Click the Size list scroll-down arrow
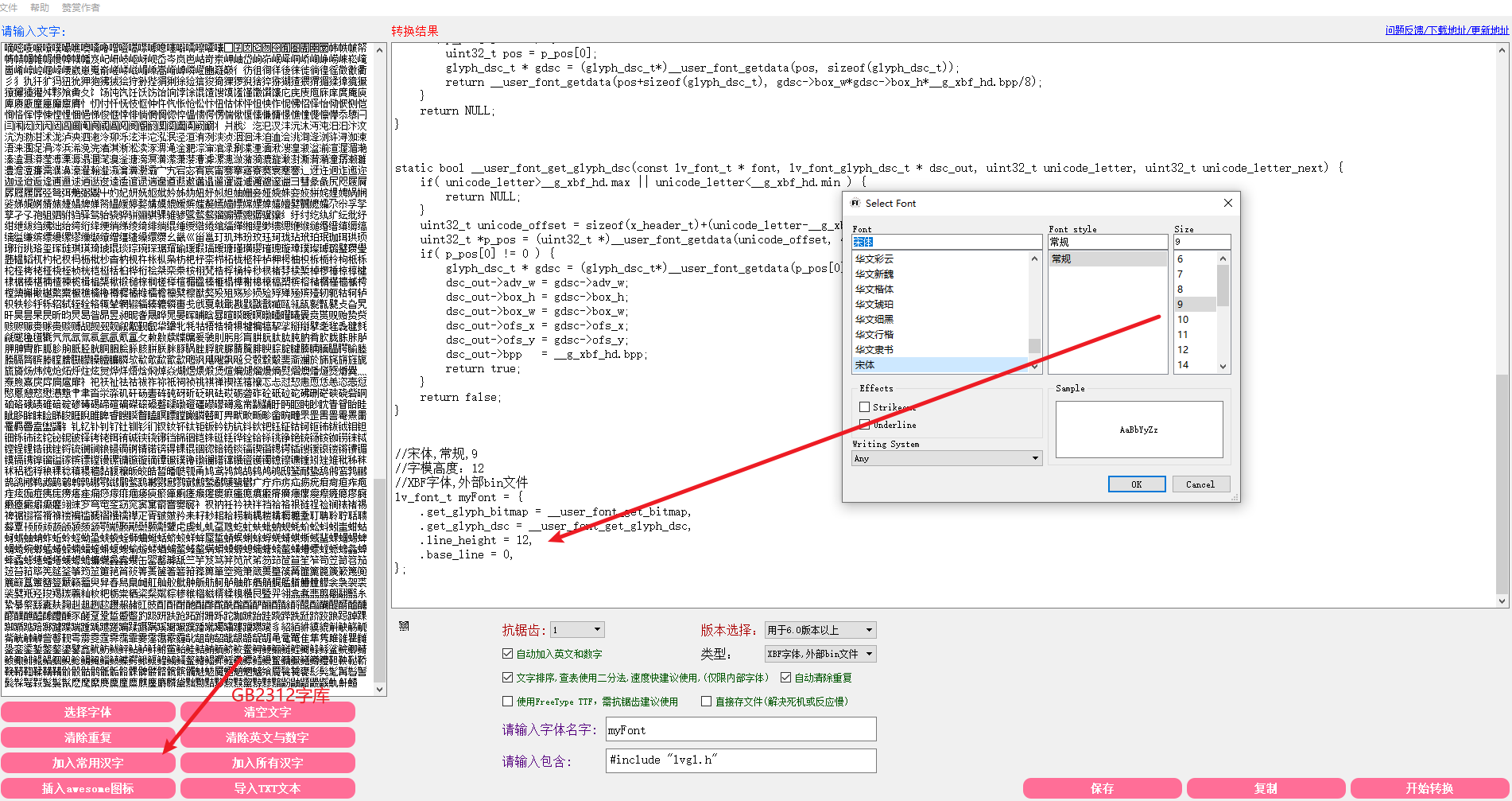 pyautogui.click(x=1223, y=367)
